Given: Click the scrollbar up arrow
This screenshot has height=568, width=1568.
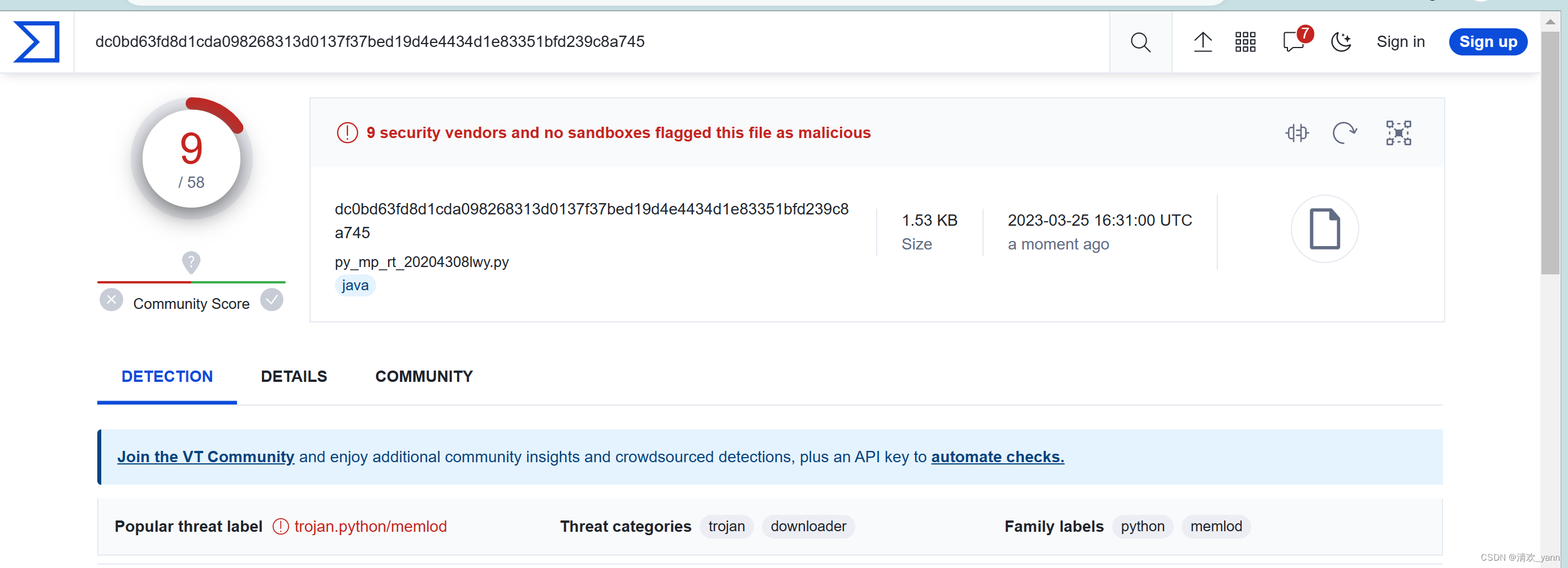Looking at the screenshot, I should [1550, 21].
